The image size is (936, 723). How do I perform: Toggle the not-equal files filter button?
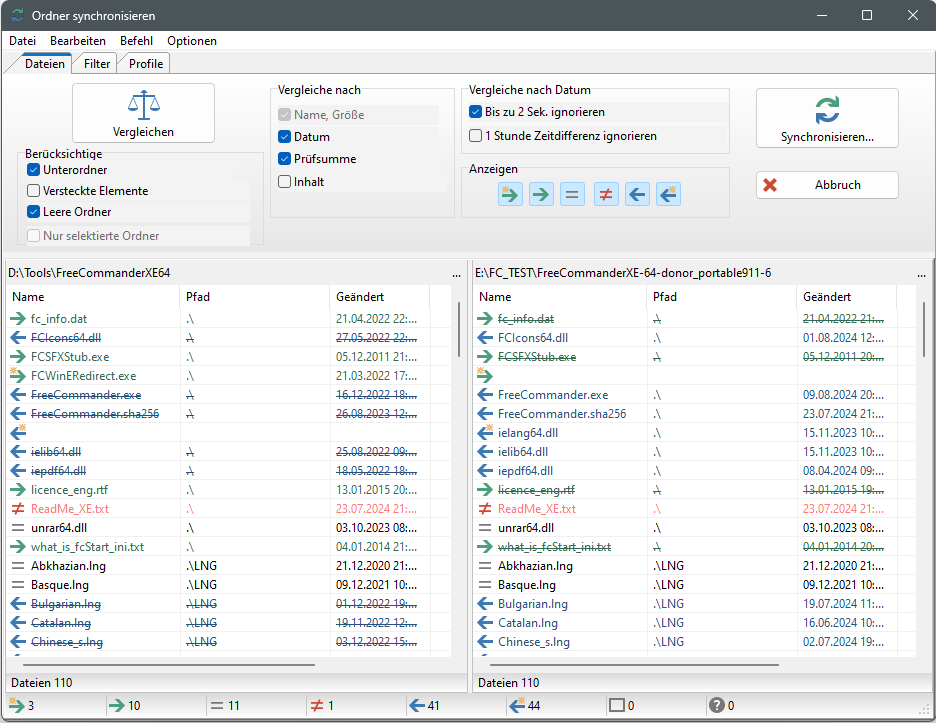tap(606, 194)
